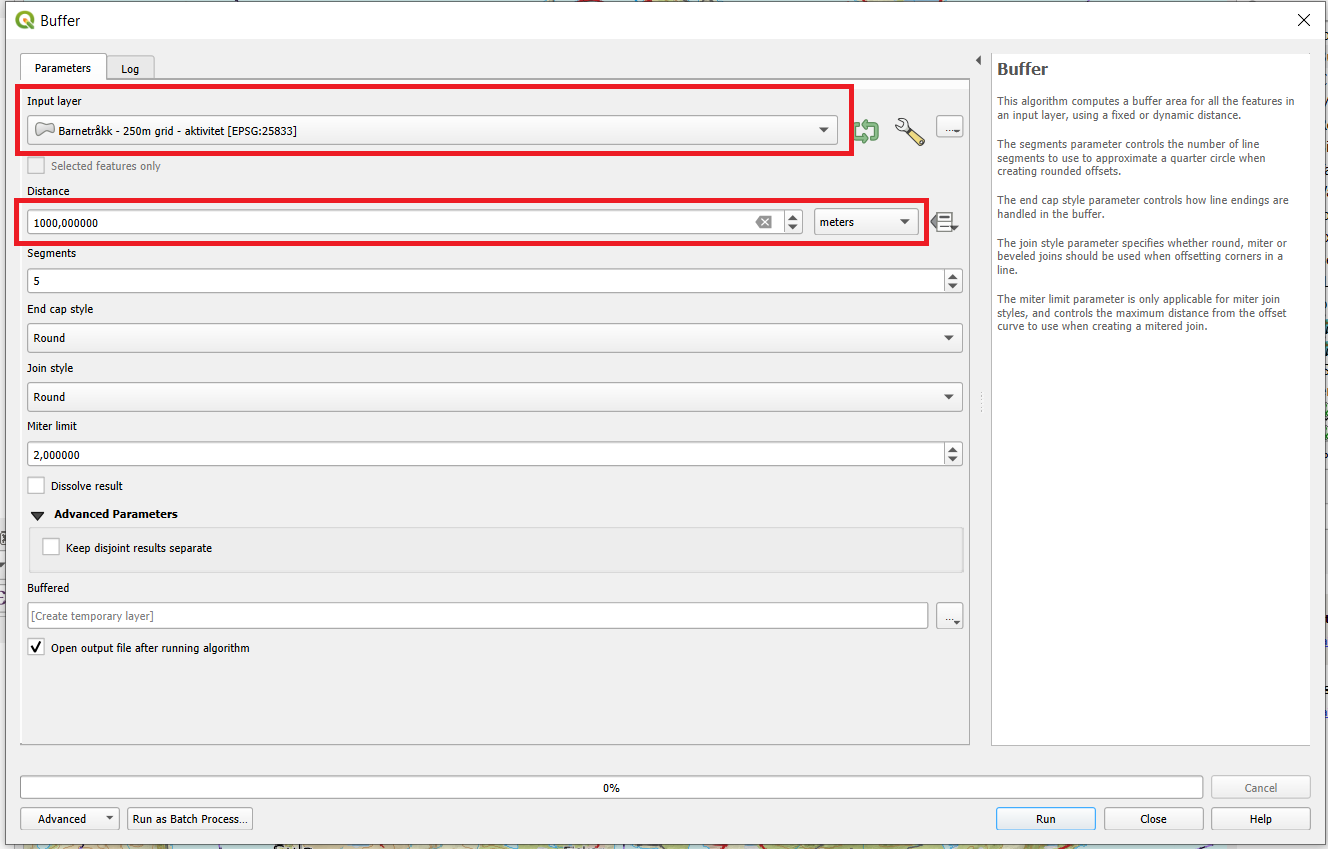1328x849 pixels.
Task: Click the Run button
Action: point(1045,819)
